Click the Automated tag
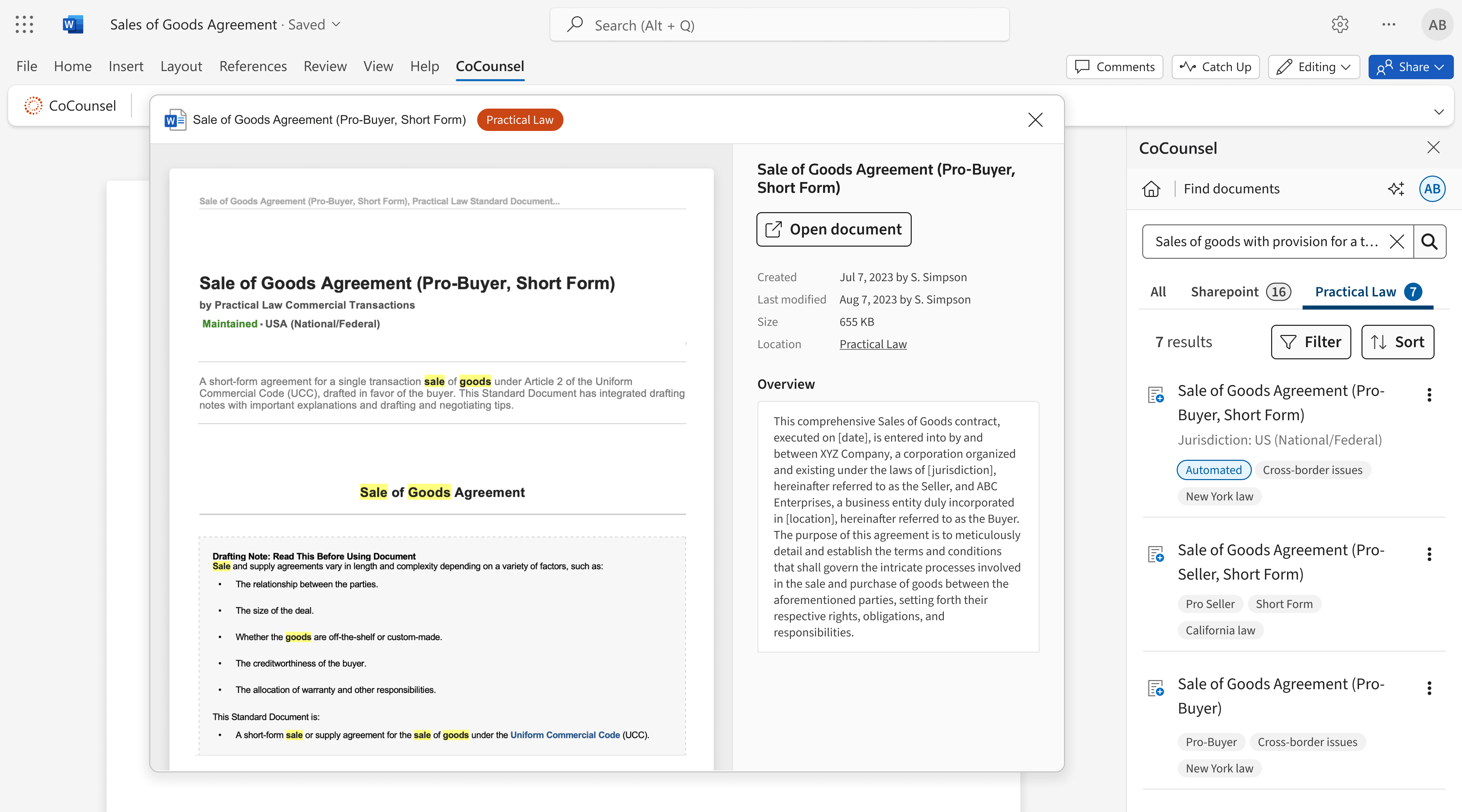Screen dimensions: 1462x812 point(1213,470)
